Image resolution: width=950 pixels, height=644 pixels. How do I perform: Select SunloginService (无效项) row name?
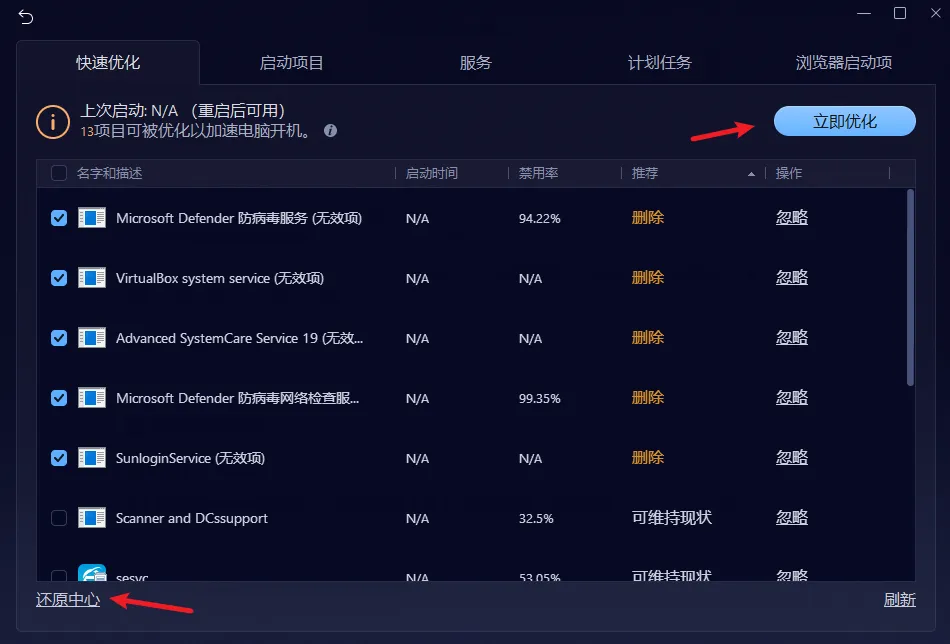(x=190, y=458)
